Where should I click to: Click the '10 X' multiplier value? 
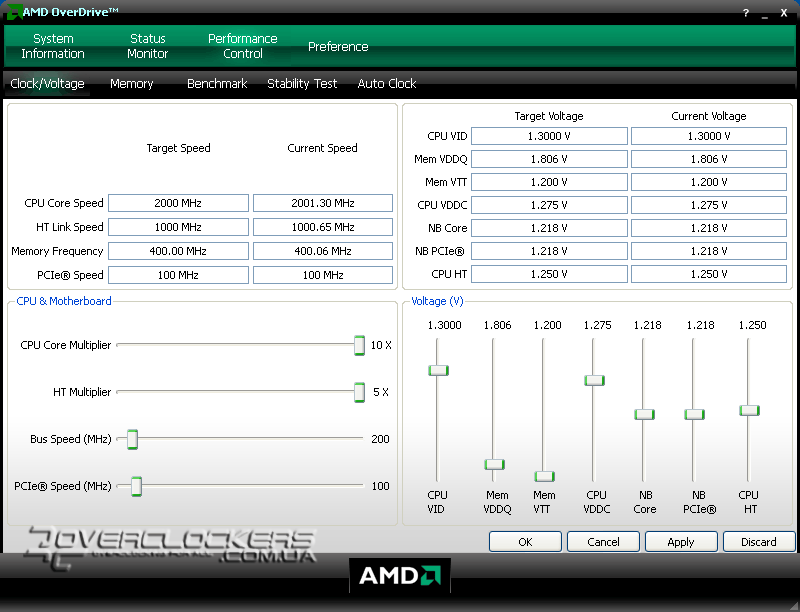click(381, 345)
